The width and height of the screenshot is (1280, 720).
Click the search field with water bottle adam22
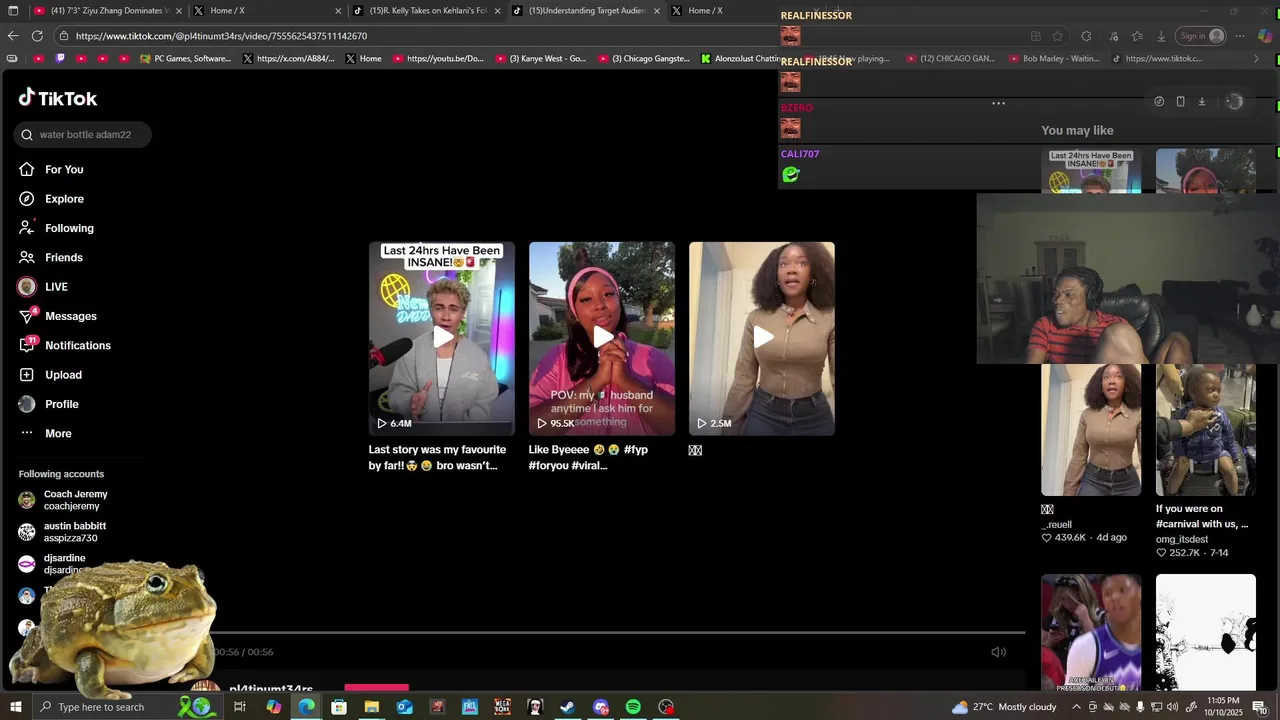83,134
